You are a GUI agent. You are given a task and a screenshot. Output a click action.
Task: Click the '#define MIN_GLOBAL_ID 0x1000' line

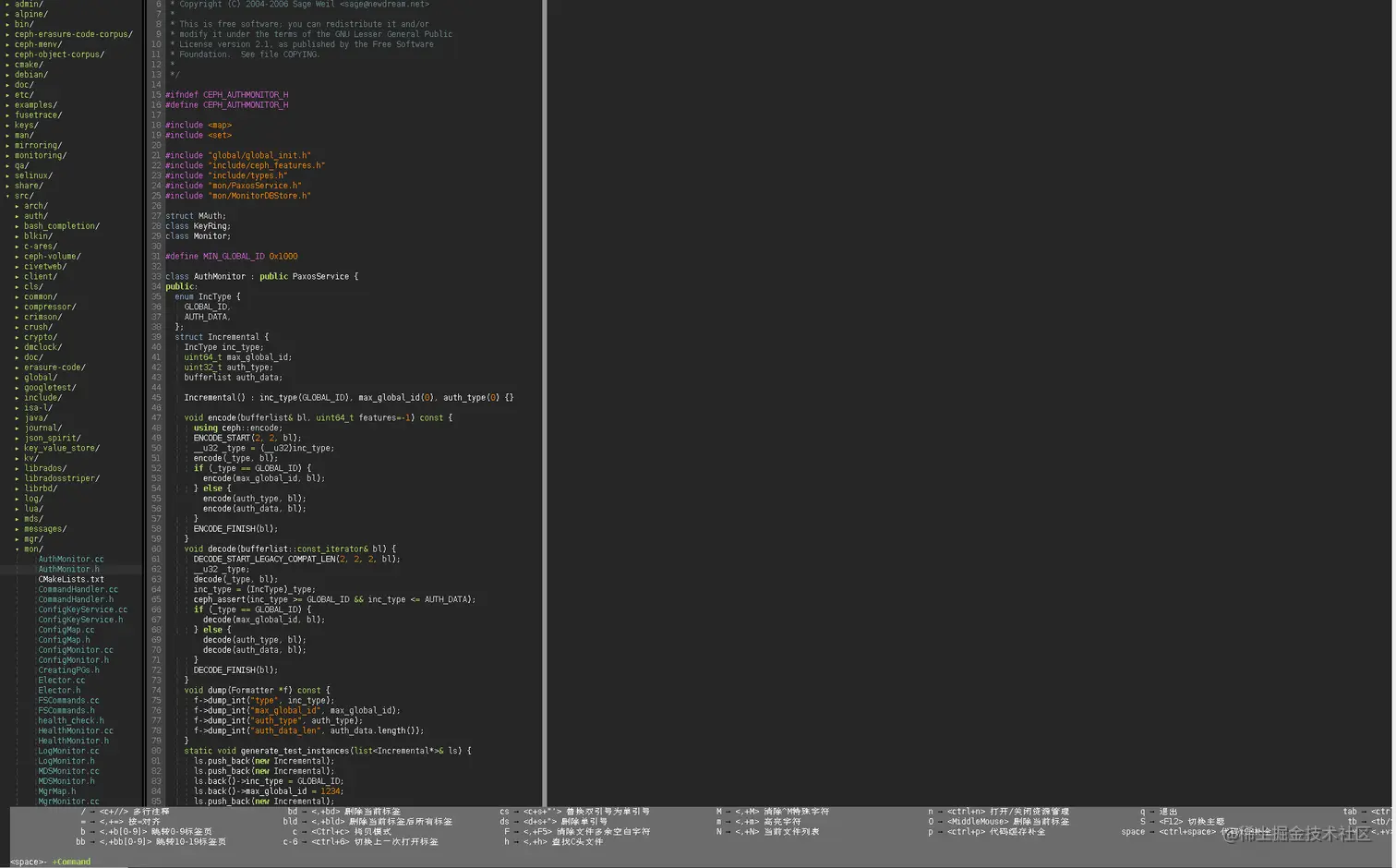click(232, 257)
